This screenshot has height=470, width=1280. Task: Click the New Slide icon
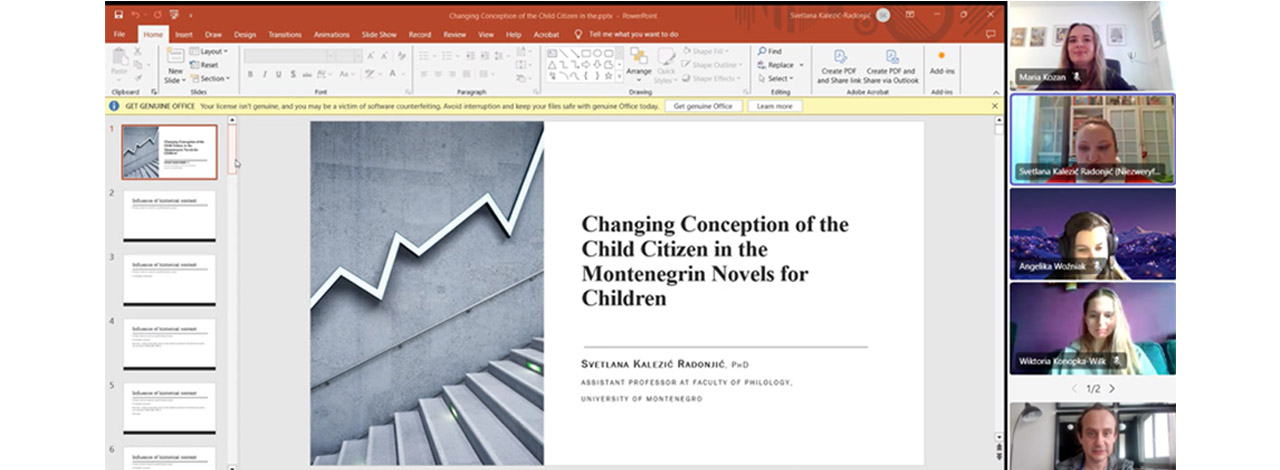(175, 57)
